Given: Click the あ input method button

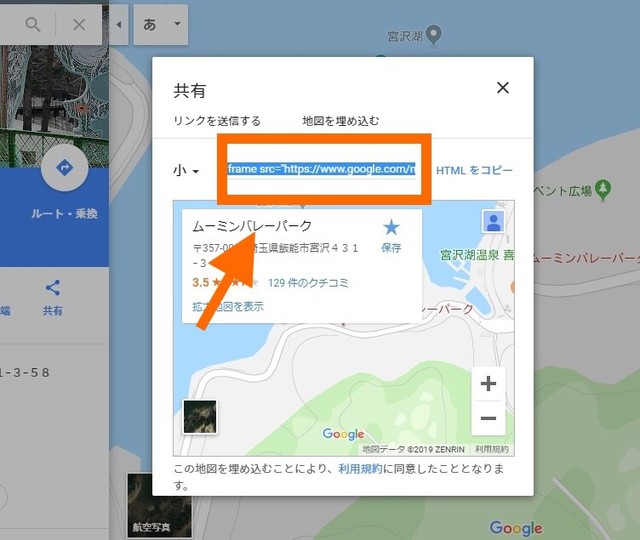Looking at the screenshot, I should pyautogui.click(x=150, y=24).
